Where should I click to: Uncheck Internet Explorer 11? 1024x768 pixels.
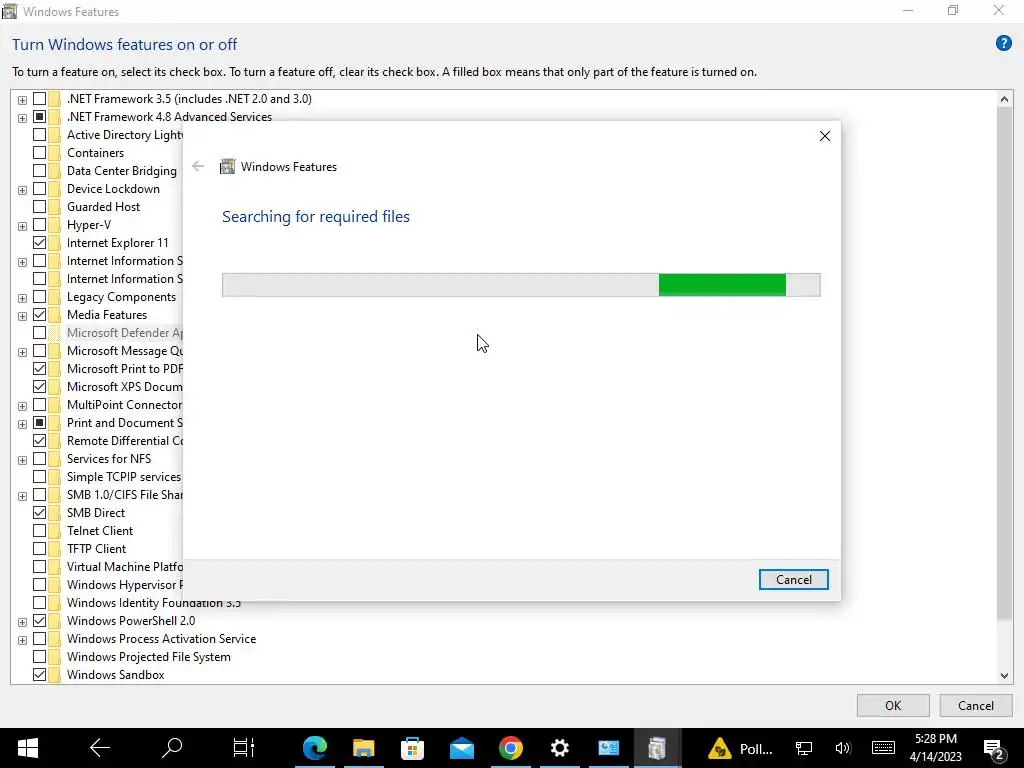39,243
